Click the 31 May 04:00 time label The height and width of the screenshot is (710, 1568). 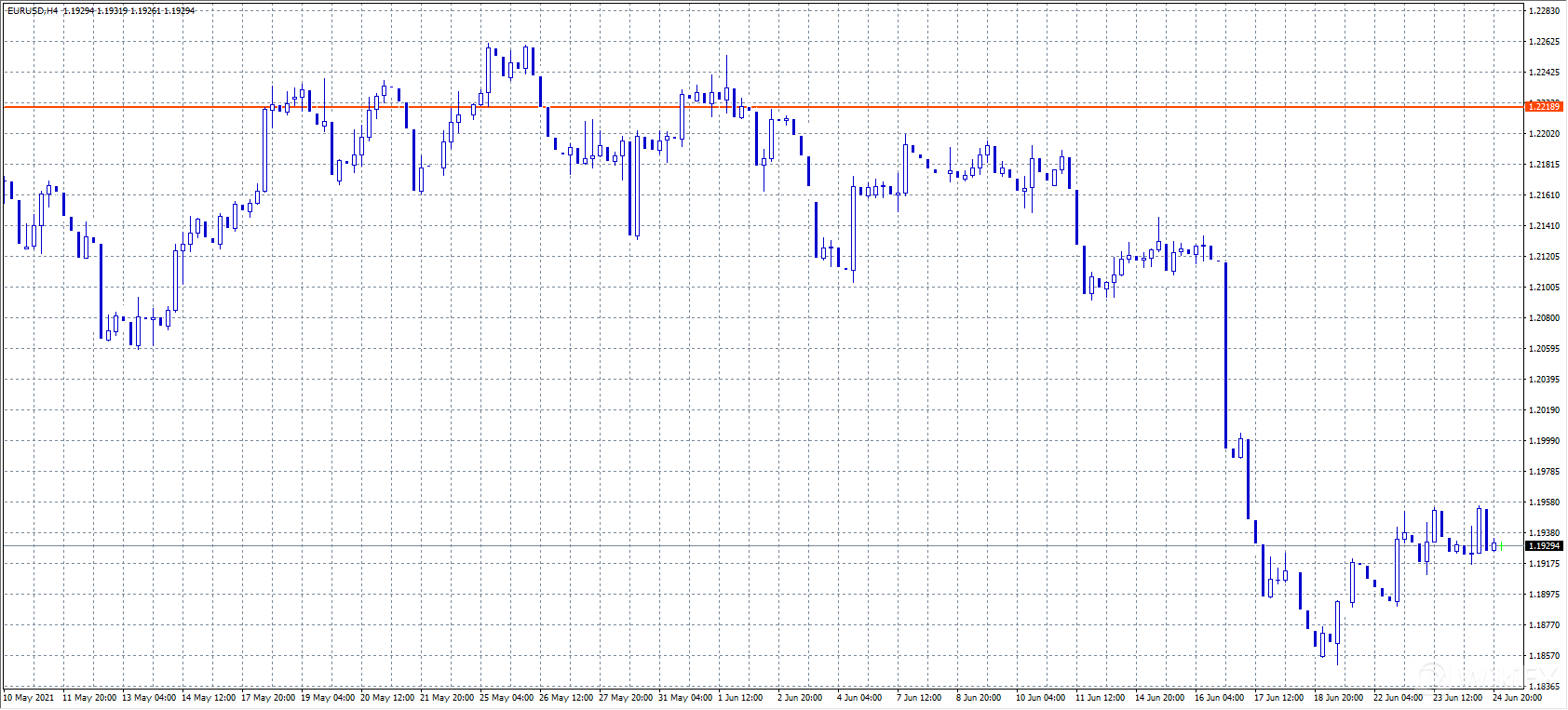point(685,698)
